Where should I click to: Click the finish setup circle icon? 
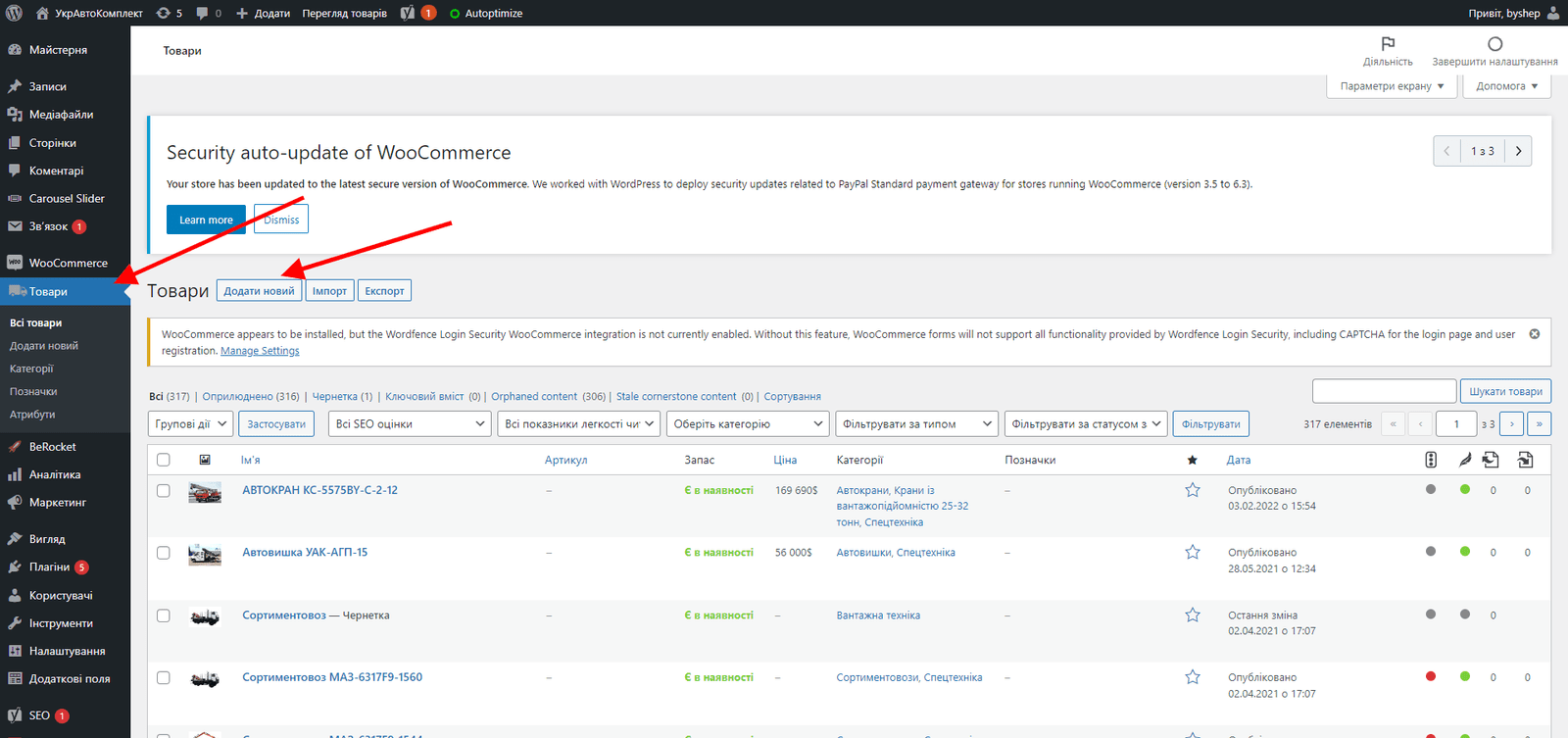coord(1494,44)
